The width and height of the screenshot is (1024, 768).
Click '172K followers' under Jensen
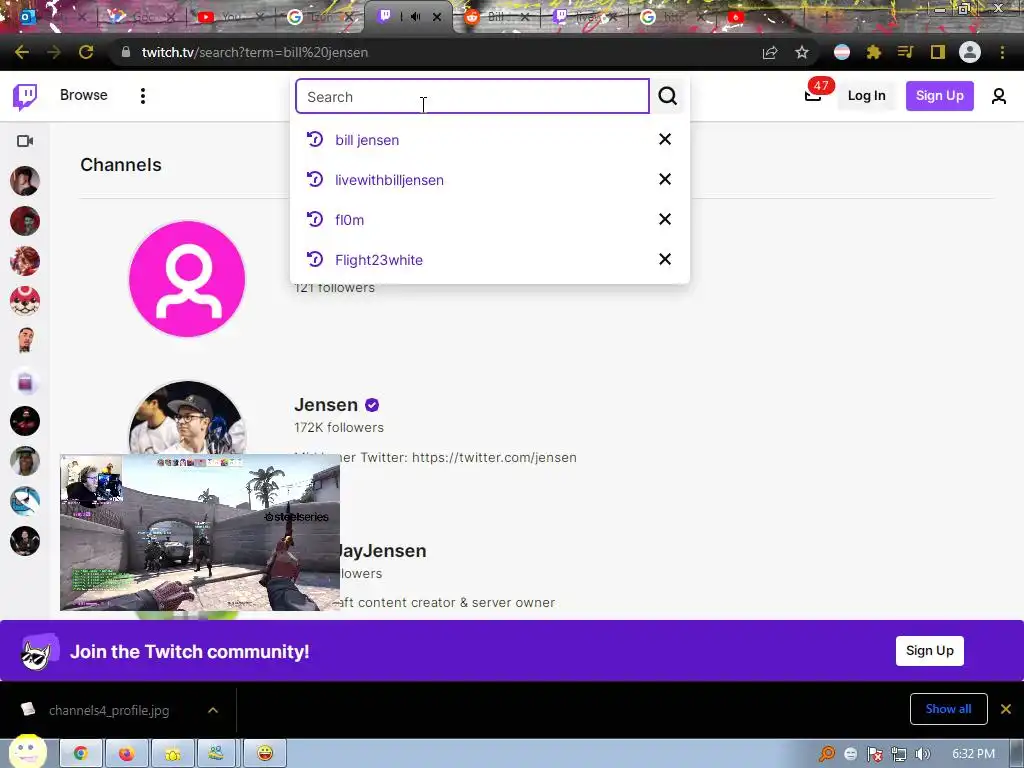coord(339,427)
